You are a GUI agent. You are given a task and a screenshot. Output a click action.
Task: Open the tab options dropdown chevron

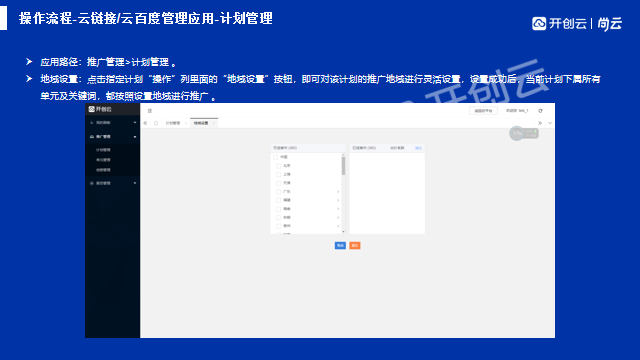click(550, 123)
